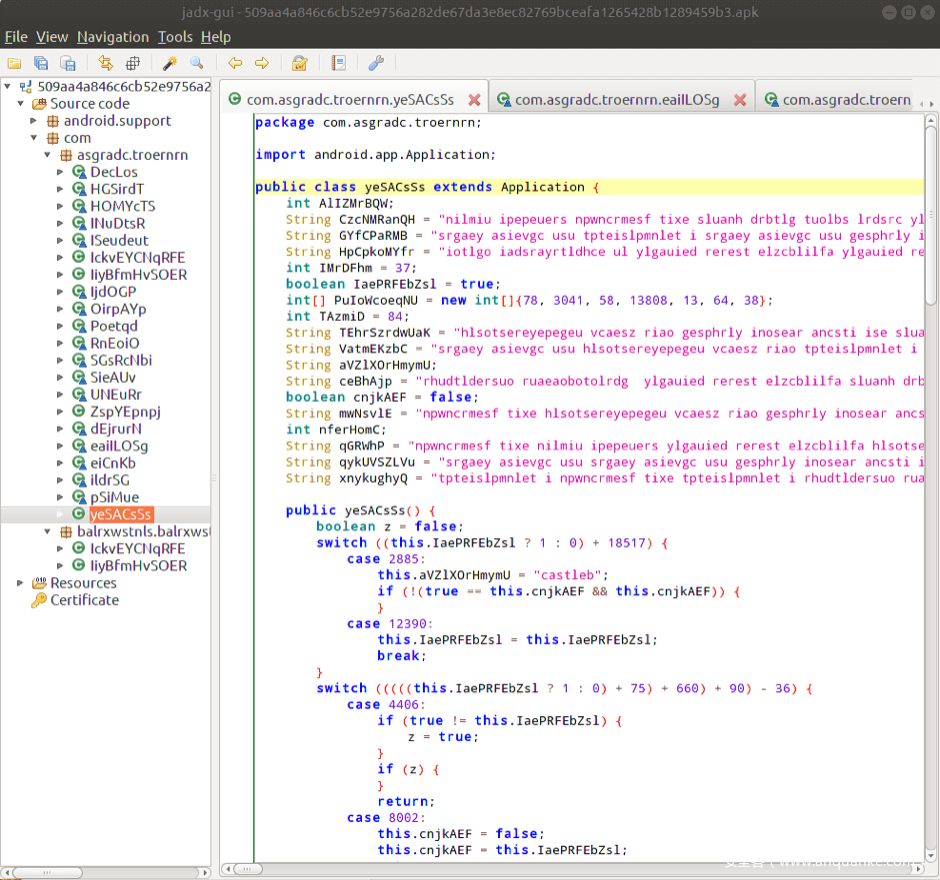
Task: Open text search with the wand icon
Action: pos(170,63)
